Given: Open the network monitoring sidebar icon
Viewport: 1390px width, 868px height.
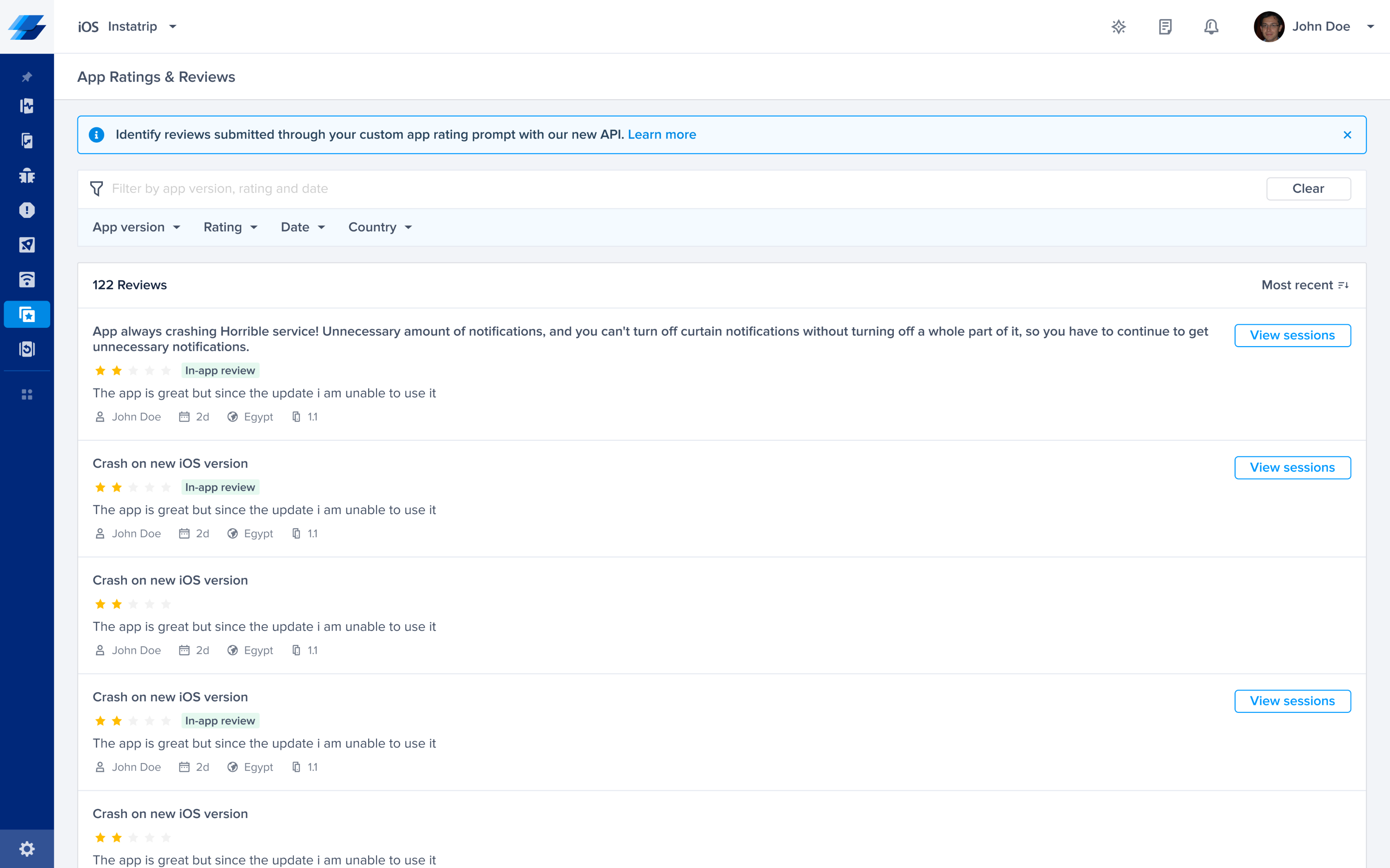Looking at the screenshot, I should [x=27, y=280].
